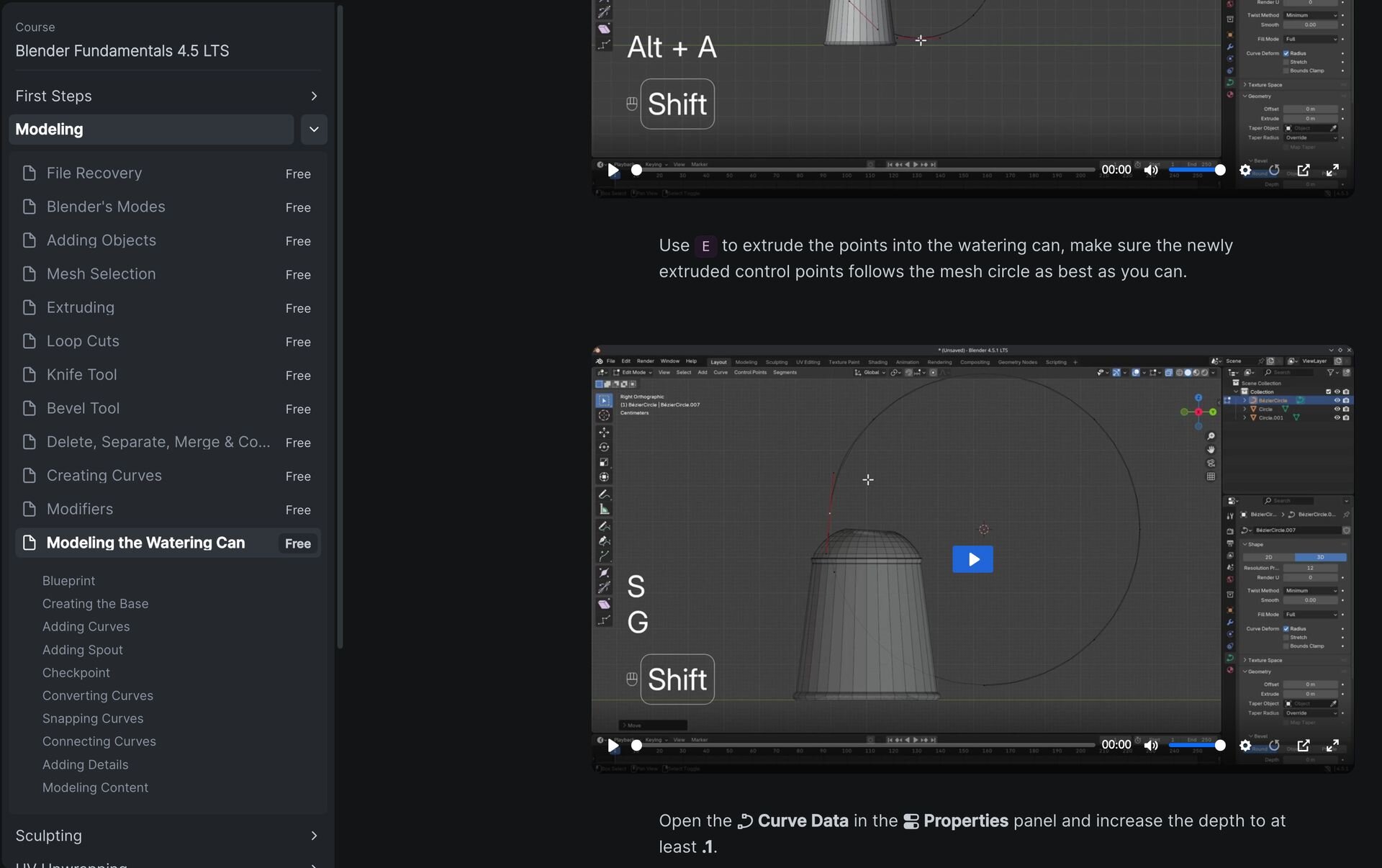Viewport: 1382px width, 868px height.
Task: Play the lower video with center button
Action: click(972, 559)
